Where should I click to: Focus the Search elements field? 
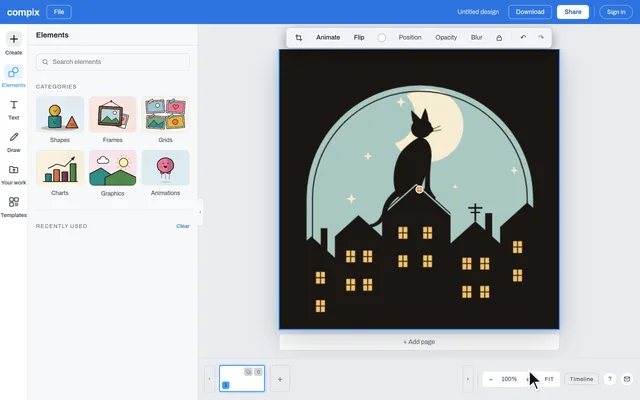(113, 62)
